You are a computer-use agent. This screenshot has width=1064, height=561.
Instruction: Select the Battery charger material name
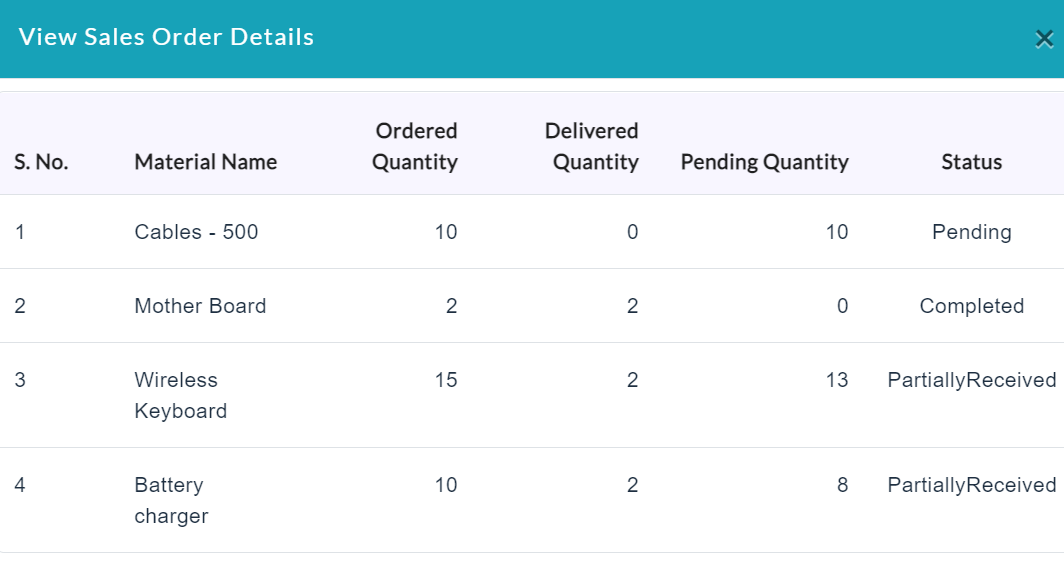[171, 501]
